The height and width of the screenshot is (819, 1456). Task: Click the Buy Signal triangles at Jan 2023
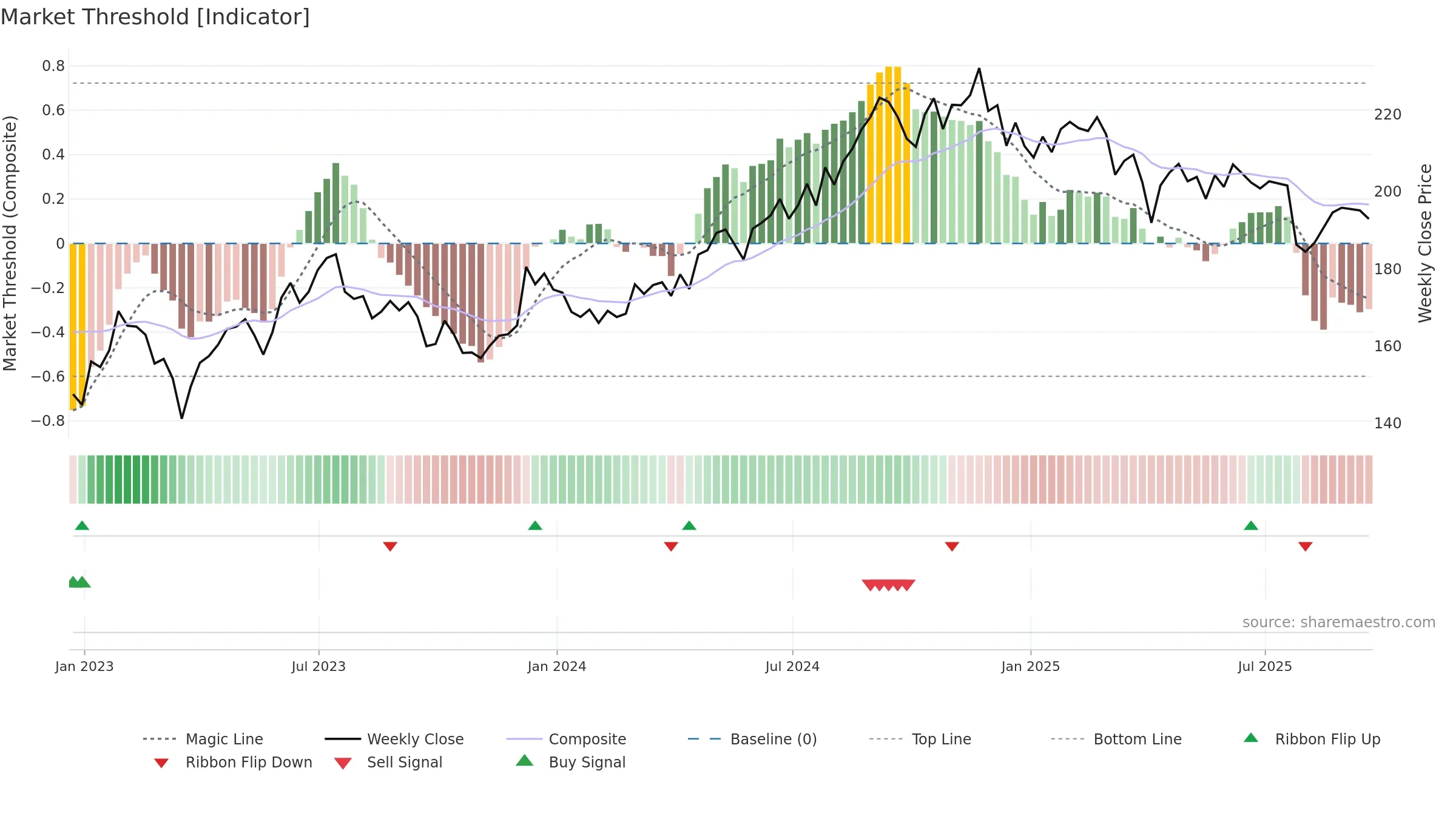[79, 582]
